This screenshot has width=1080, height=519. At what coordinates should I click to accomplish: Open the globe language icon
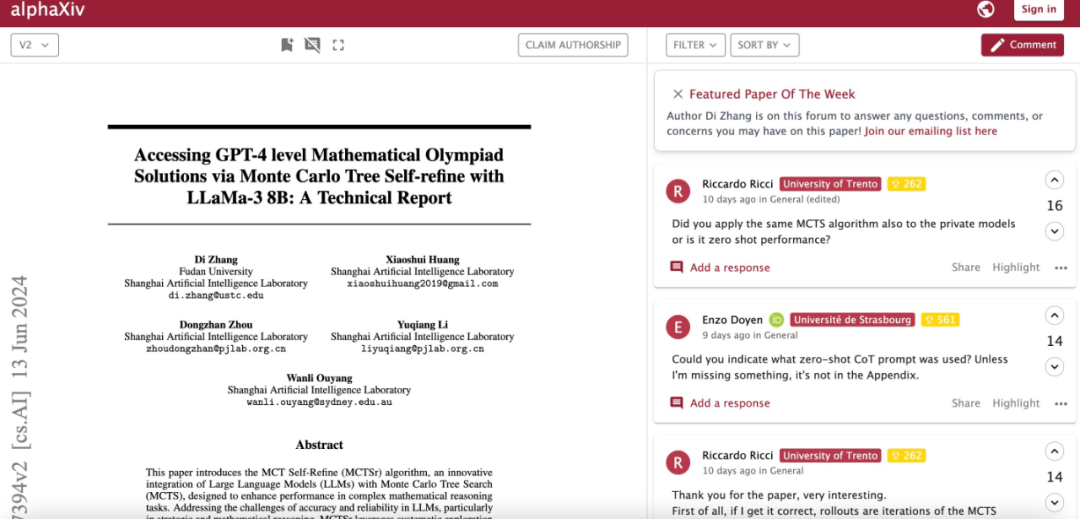986,9
